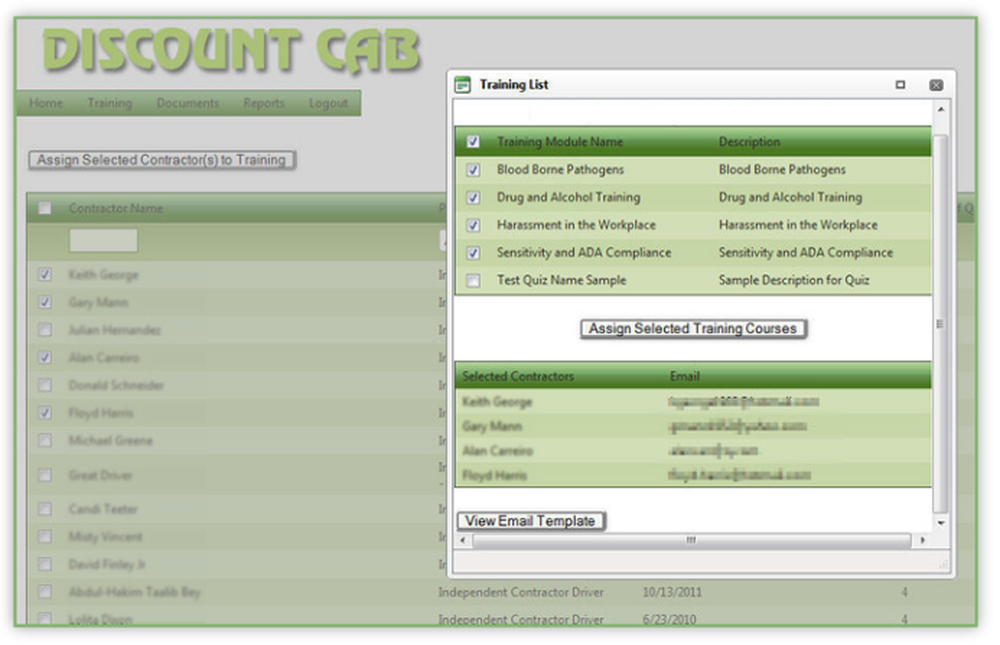This screenshot has width=1000, height=645.
Task: Check the Test Quiz Name Sample module
Action: click(x=473, y=281)
